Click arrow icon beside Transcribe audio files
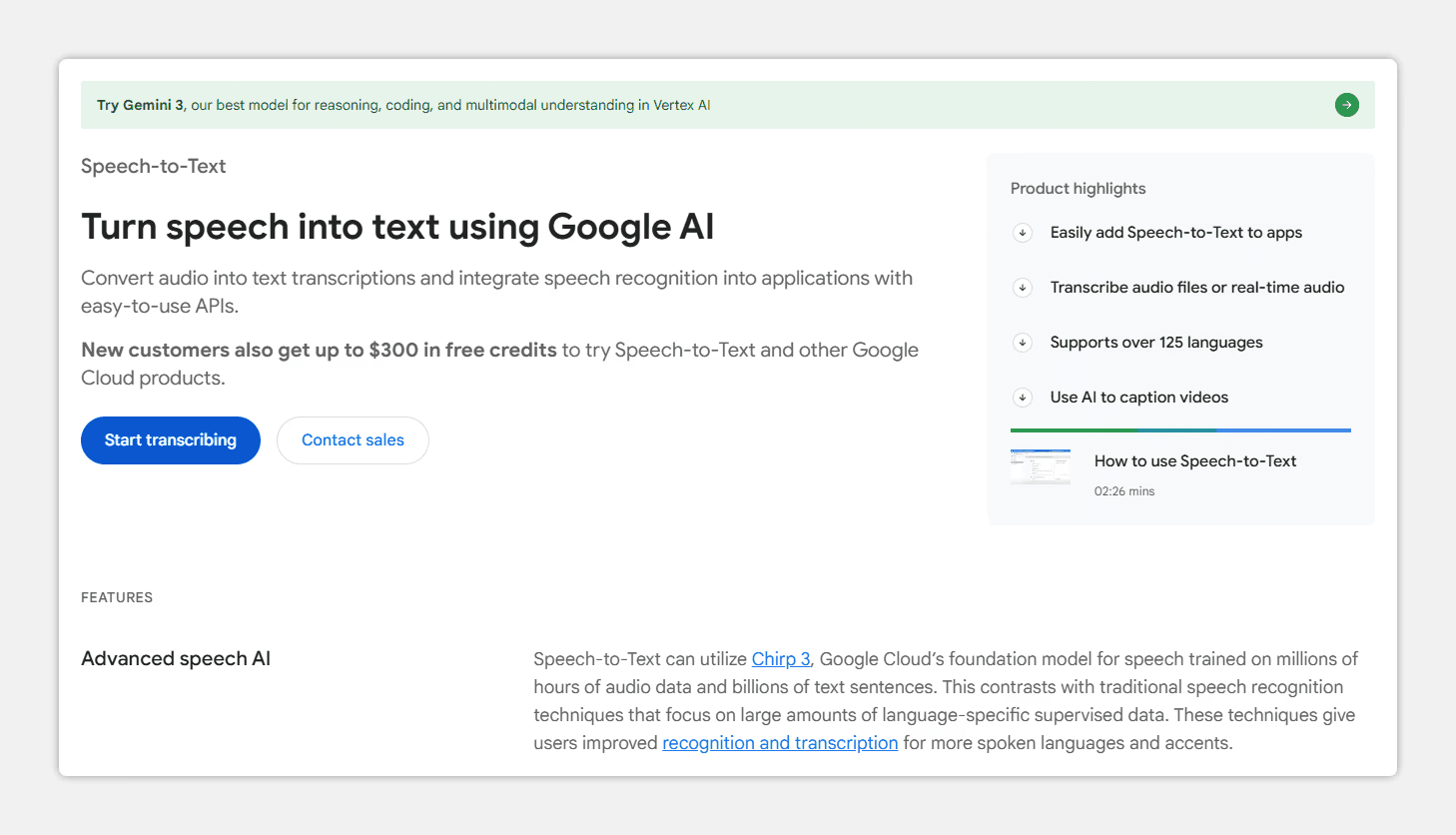The height and width of the screenshot is (835, 1456). (x=1023, y=288)
